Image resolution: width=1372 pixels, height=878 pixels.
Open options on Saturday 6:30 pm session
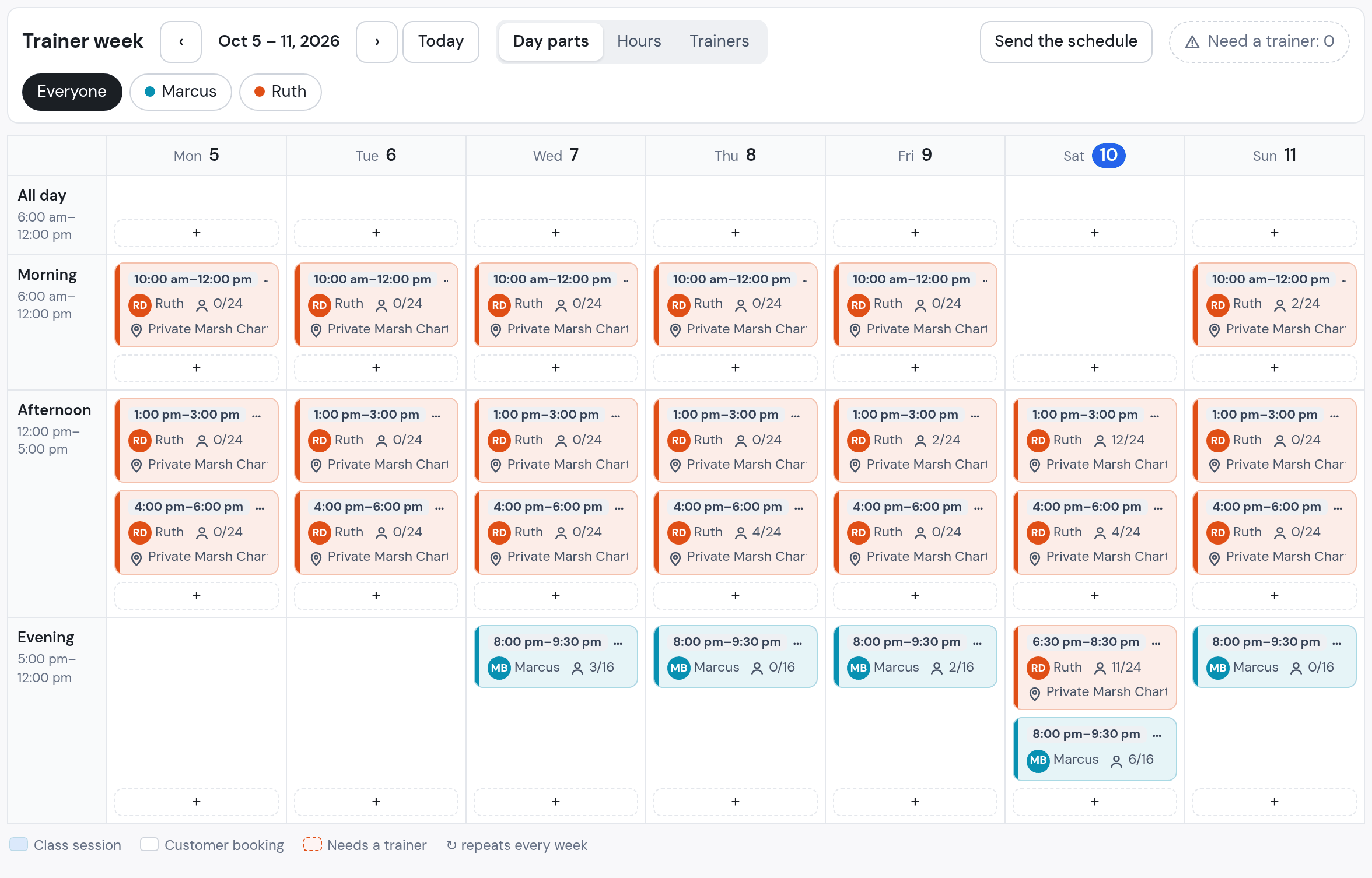coord(1156,642)
